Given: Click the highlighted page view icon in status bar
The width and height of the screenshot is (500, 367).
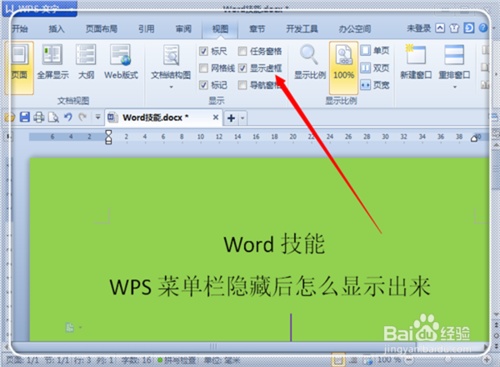Looking at the screenshot, I should 338,360.
